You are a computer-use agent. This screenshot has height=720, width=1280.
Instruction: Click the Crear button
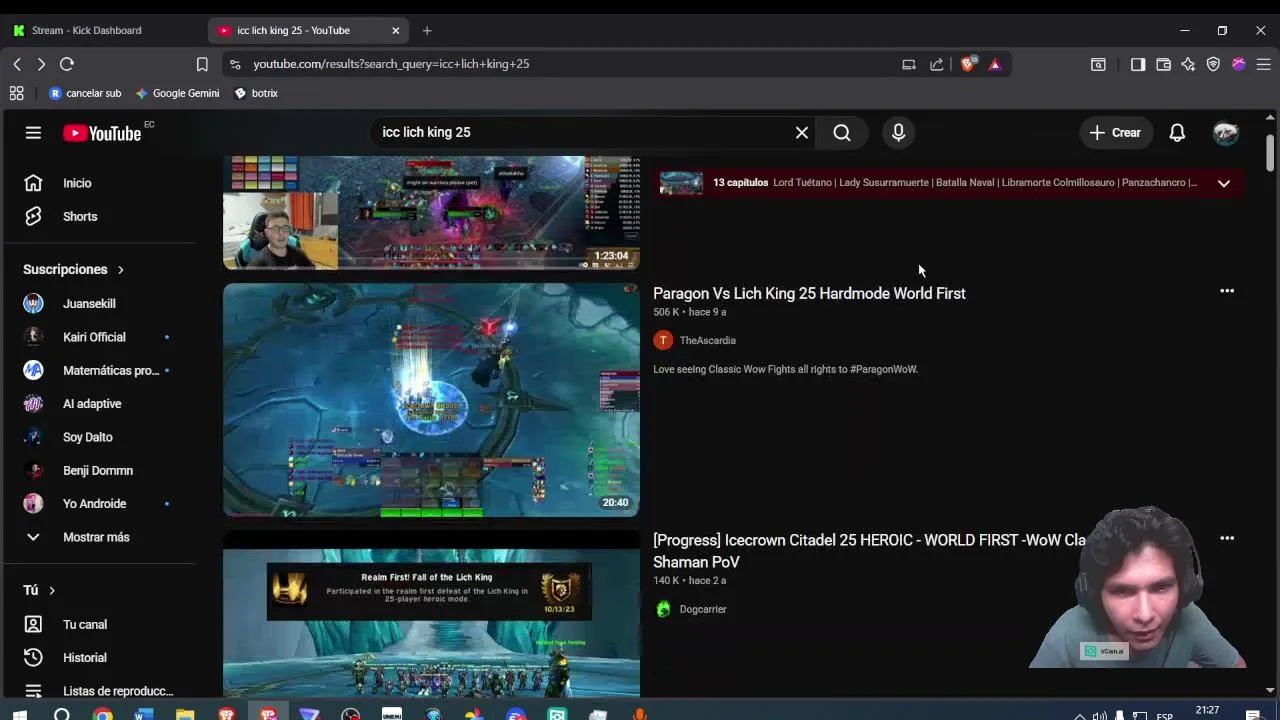click(1115, 132)
